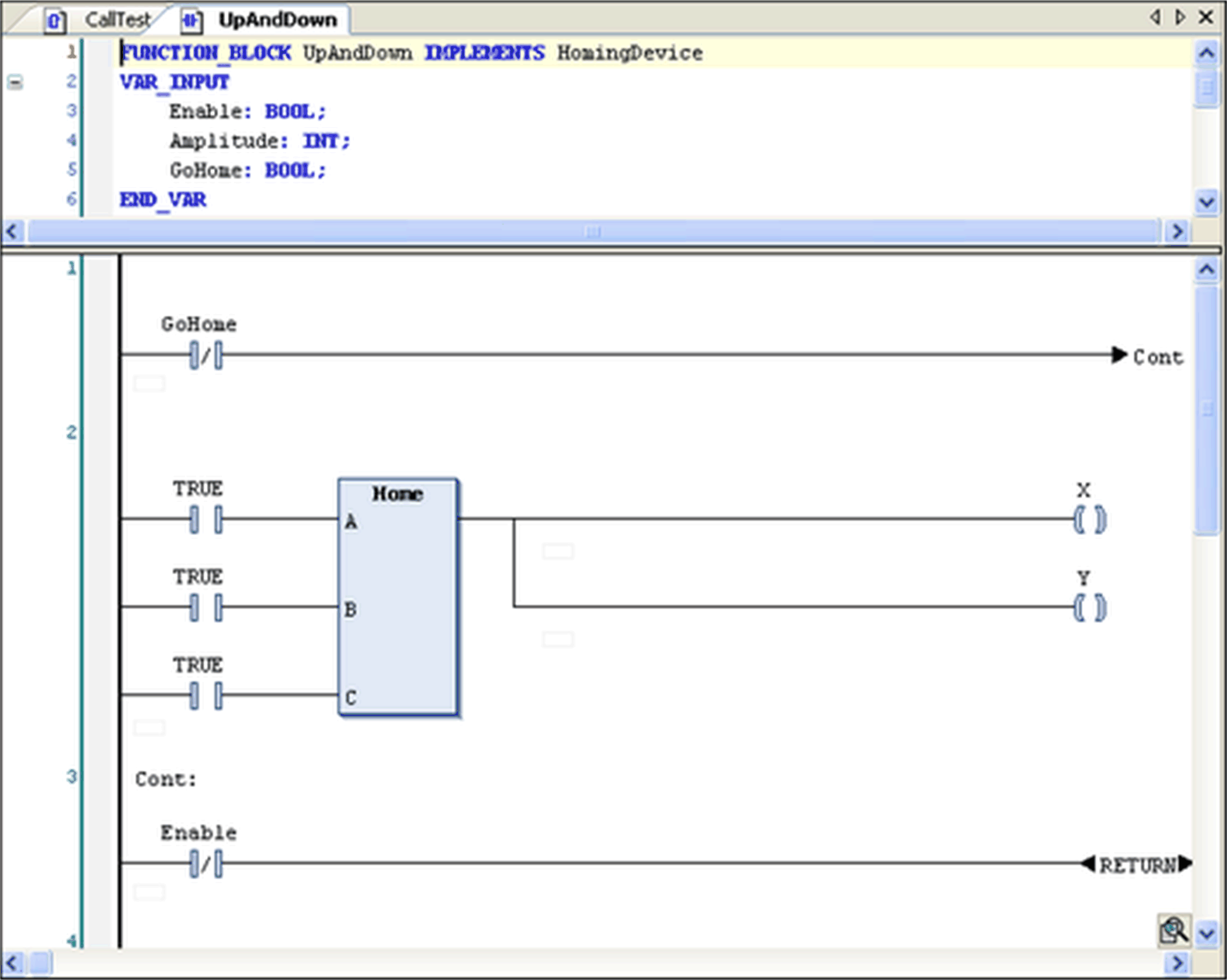Select the negated Enable contact
The height and width of the screenshot is (980, 1227).
206,864
